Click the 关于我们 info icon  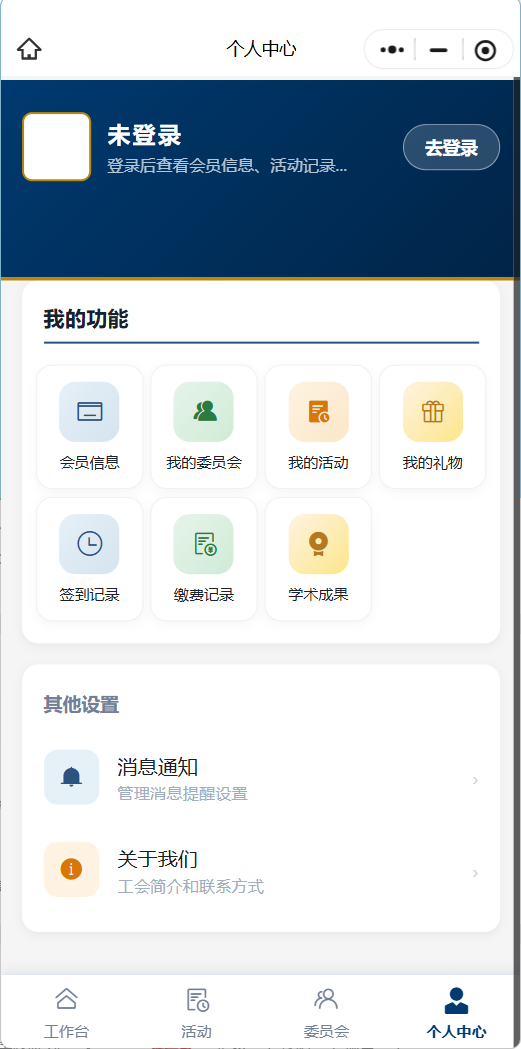click(72, 869)
